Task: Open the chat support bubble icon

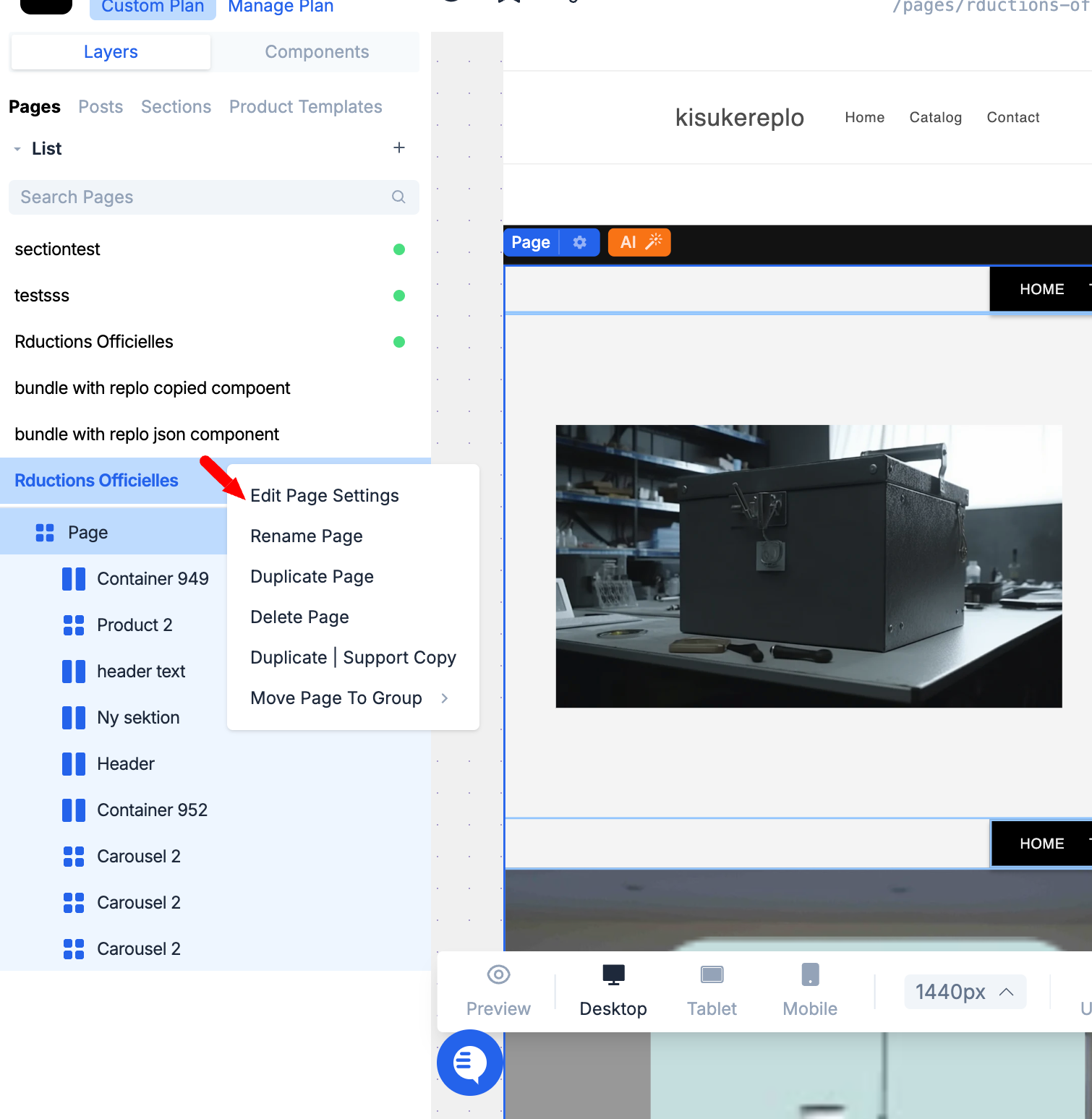Action: point(470,1062)
